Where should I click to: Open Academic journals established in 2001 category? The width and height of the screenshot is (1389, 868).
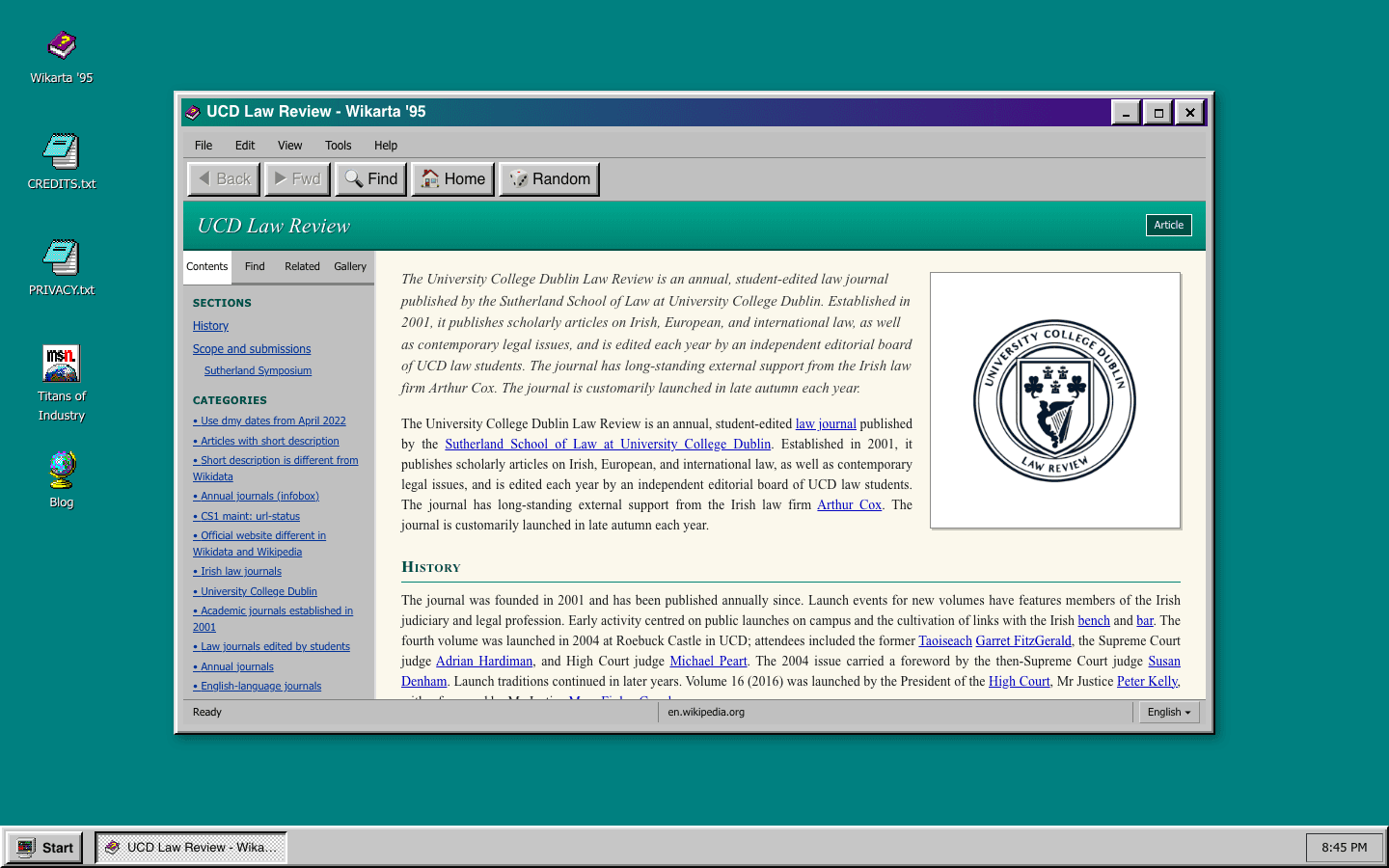coord(273,619)
